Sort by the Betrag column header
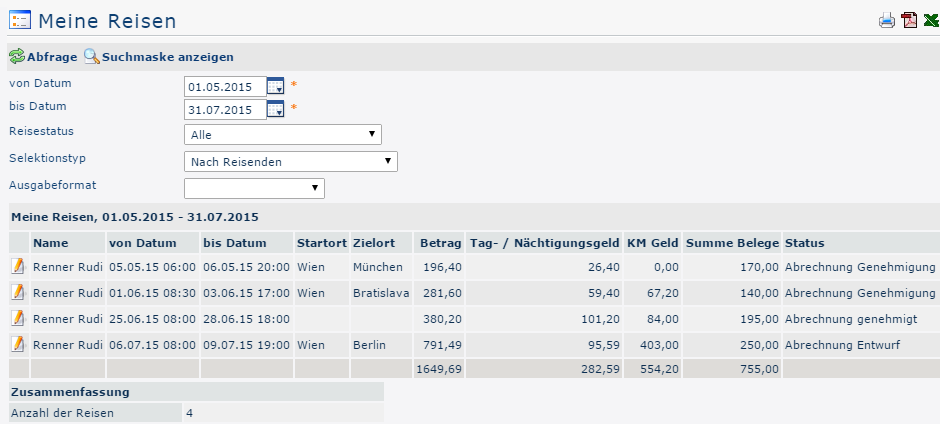 point(440,243)
